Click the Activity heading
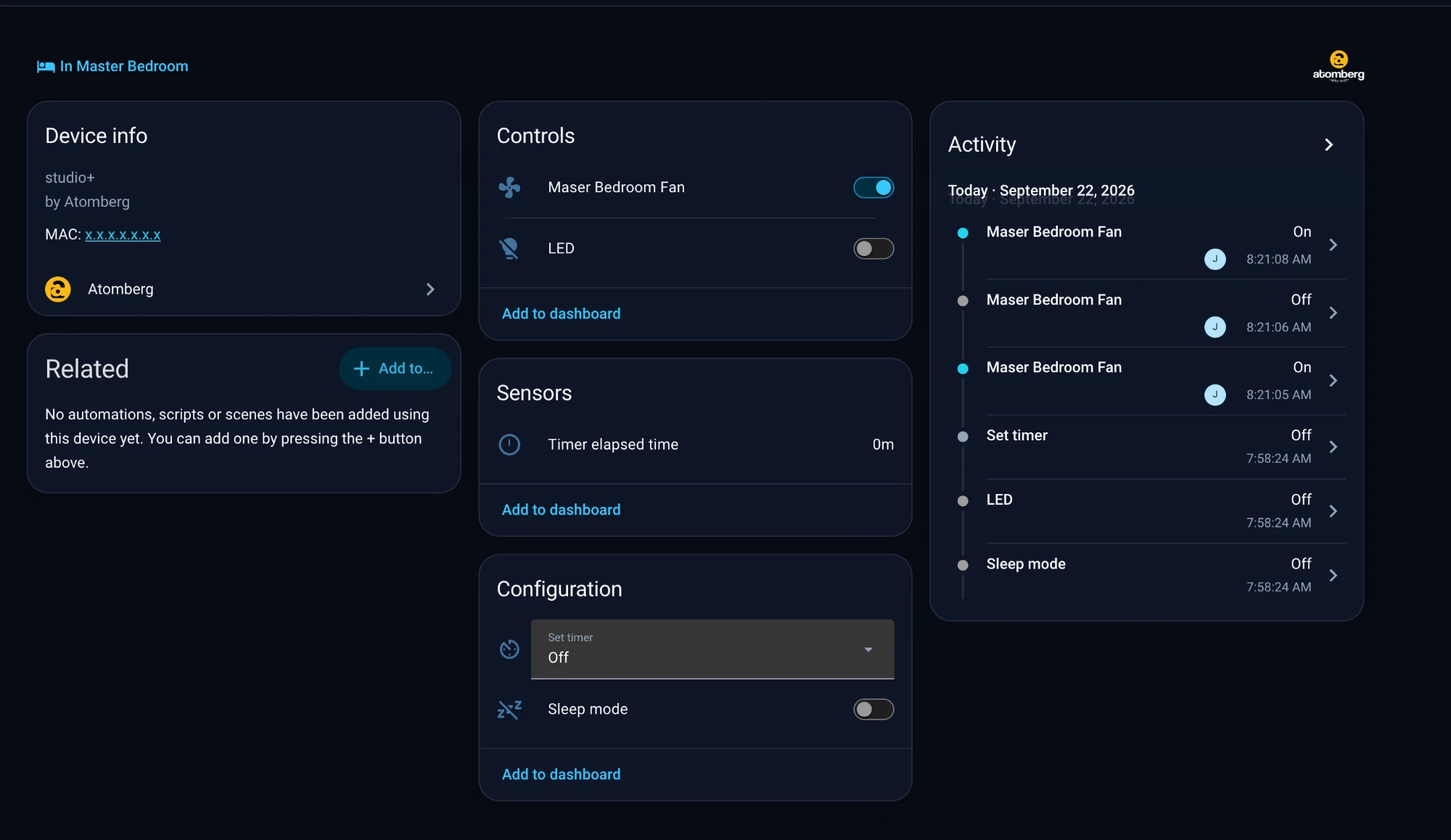Viewport: 1451px width, 840px height. point(982,145)
